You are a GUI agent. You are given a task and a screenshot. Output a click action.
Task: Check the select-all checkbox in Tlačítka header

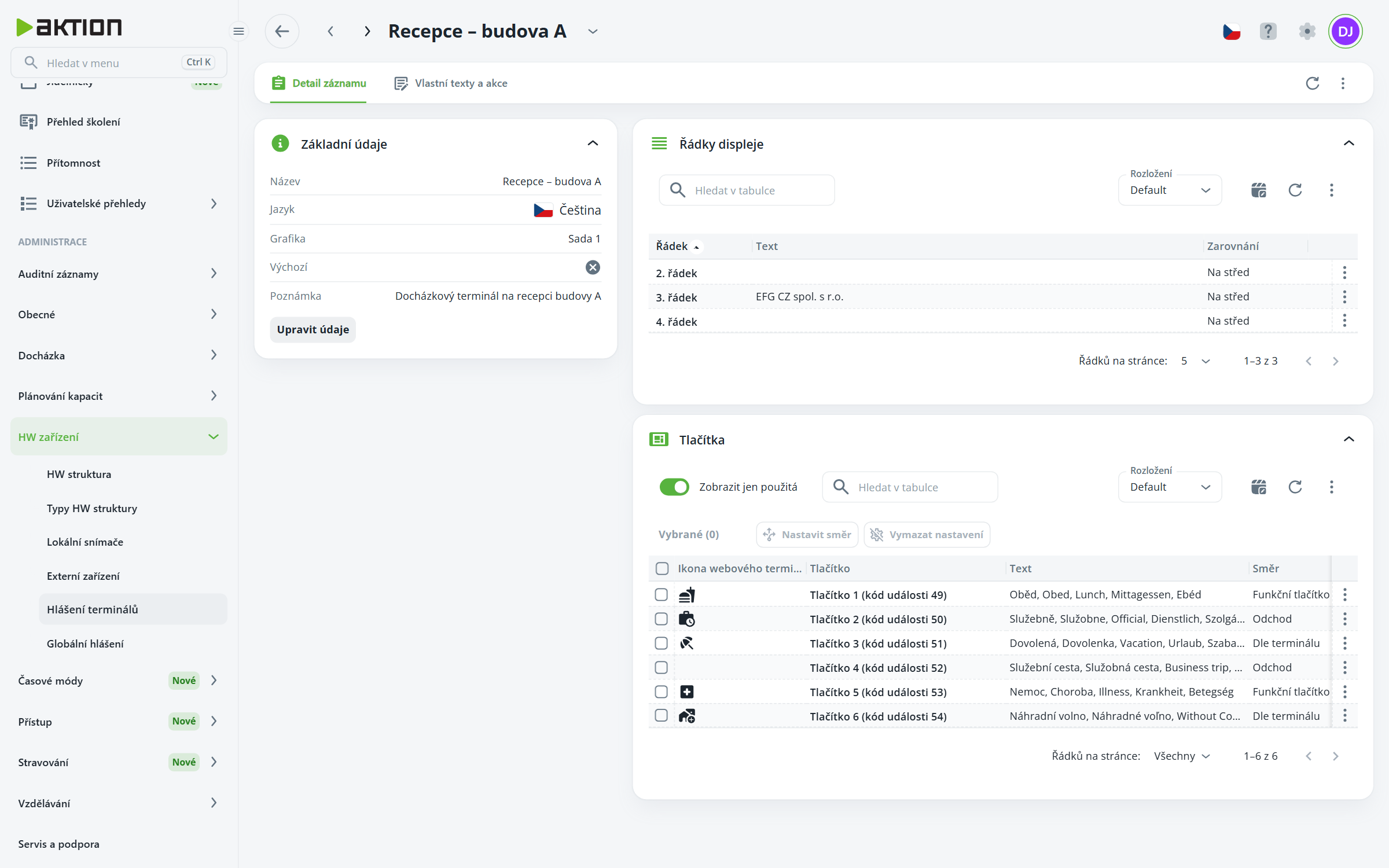tap(662, 568)
